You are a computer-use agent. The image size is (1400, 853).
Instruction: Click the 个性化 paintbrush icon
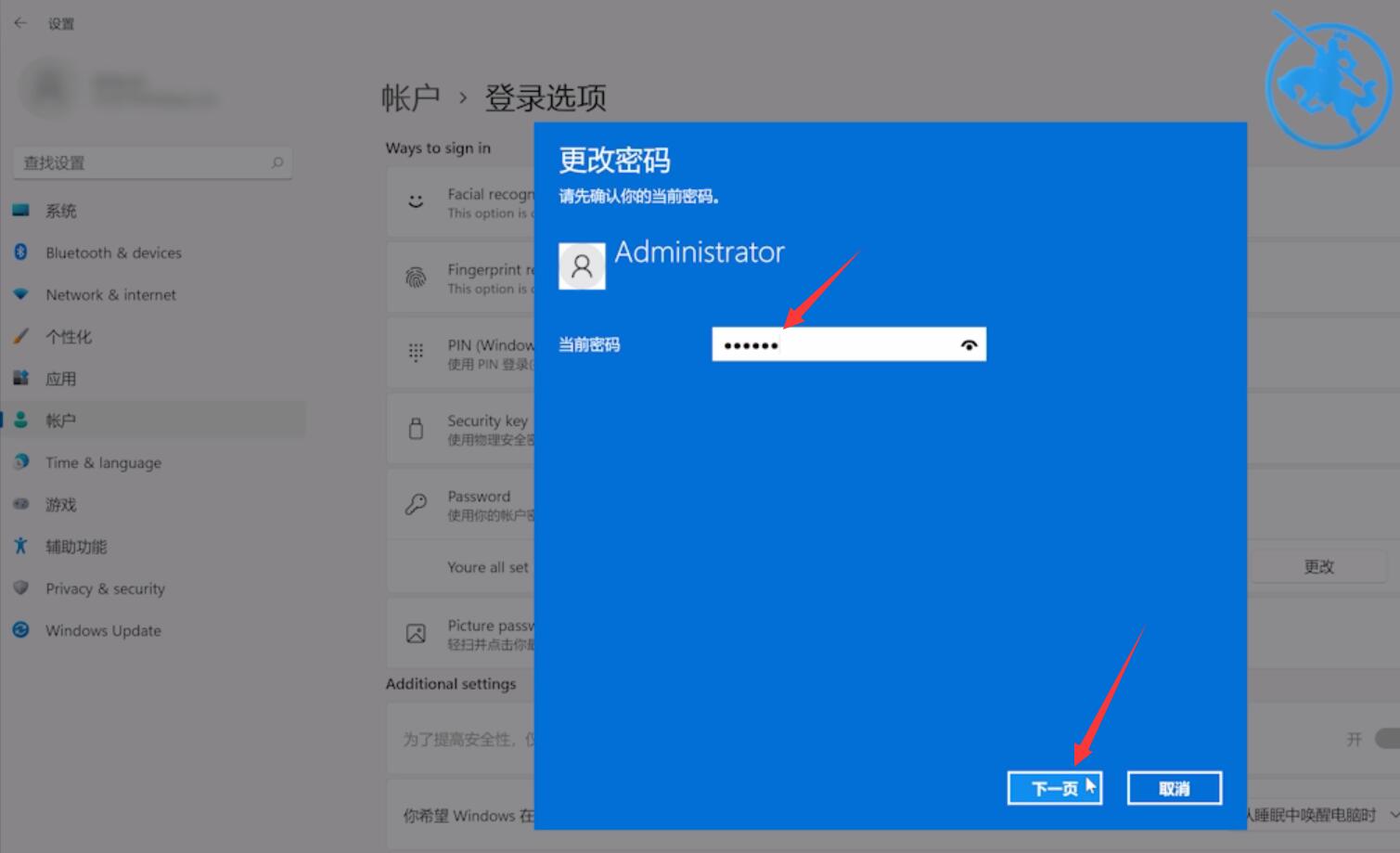pyautogui.click(x=20, y=336)
